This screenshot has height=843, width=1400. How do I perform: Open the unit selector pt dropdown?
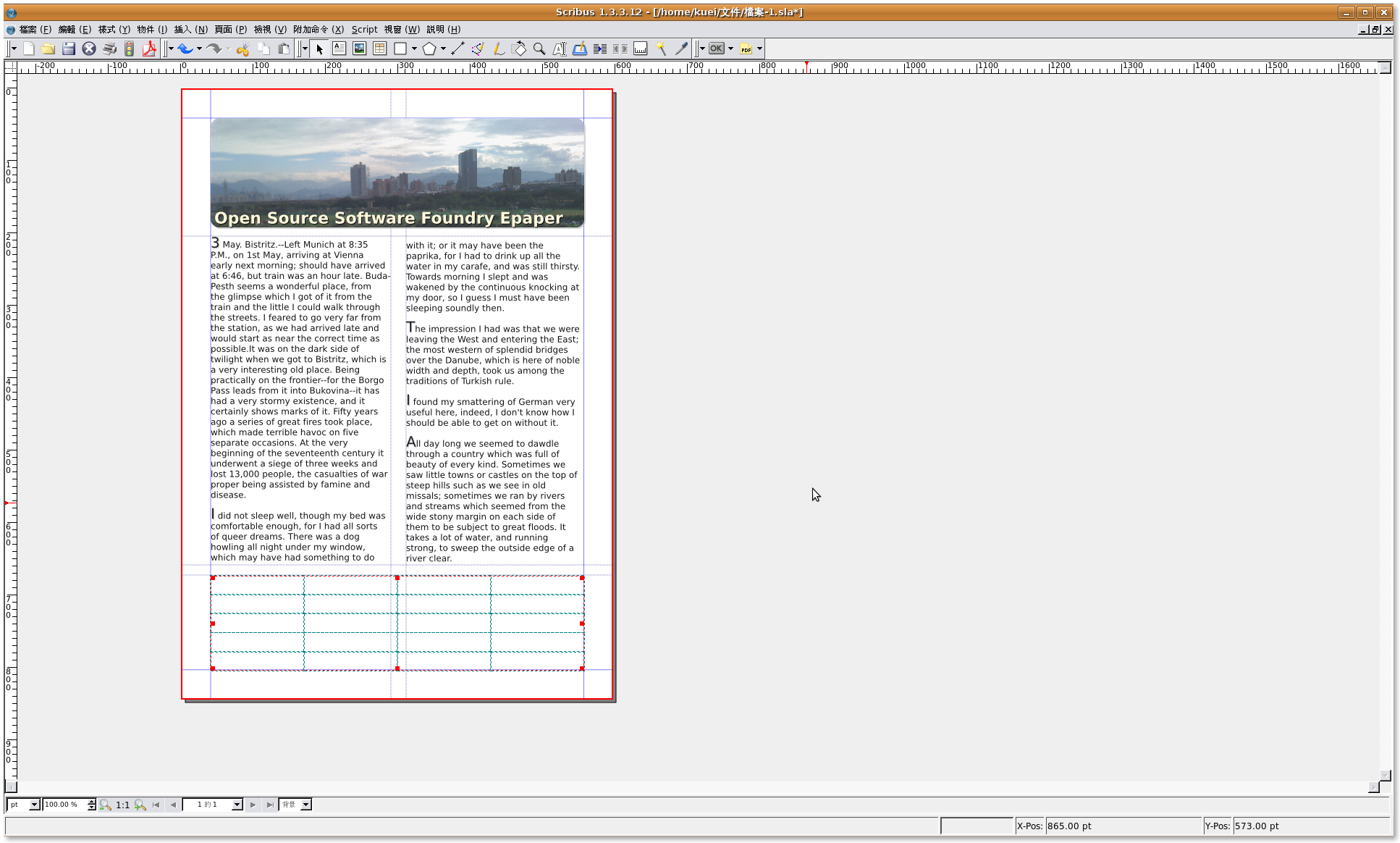(x=33, y=805)
